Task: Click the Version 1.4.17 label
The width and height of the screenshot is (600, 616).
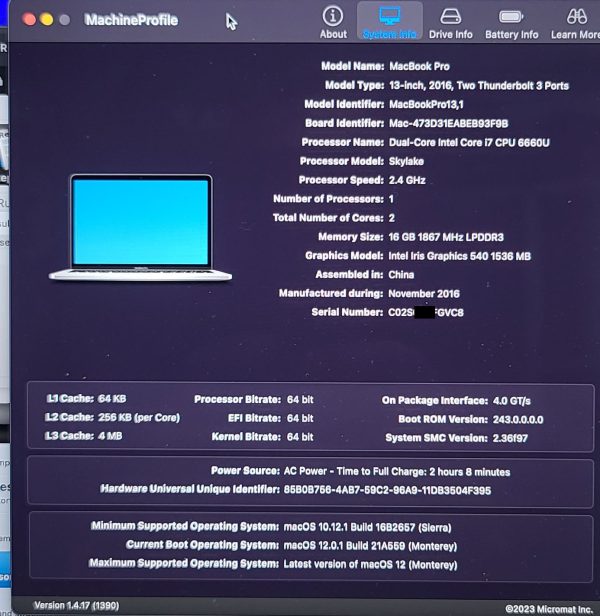Action: pos(76,605)
